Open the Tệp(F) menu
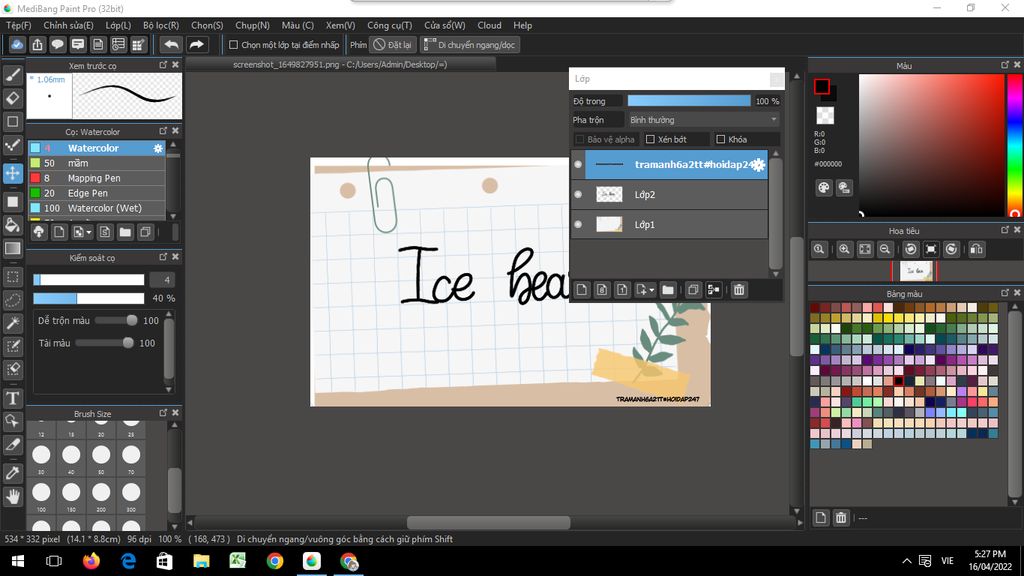Image resolution: width=1024 pixels, height=576 pixels. 18,25
